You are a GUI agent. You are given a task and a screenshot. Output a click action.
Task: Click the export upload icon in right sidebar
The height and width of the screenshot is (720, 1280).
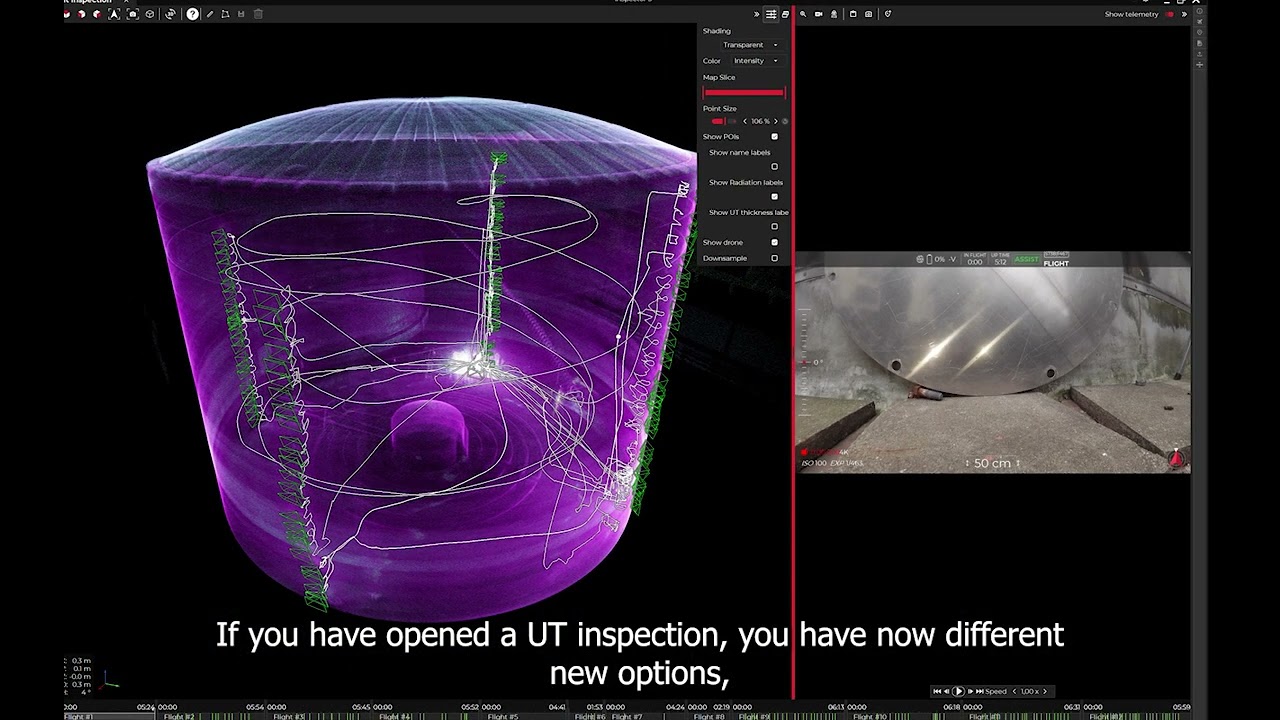pyautogui.click(x=1199, y=54)
